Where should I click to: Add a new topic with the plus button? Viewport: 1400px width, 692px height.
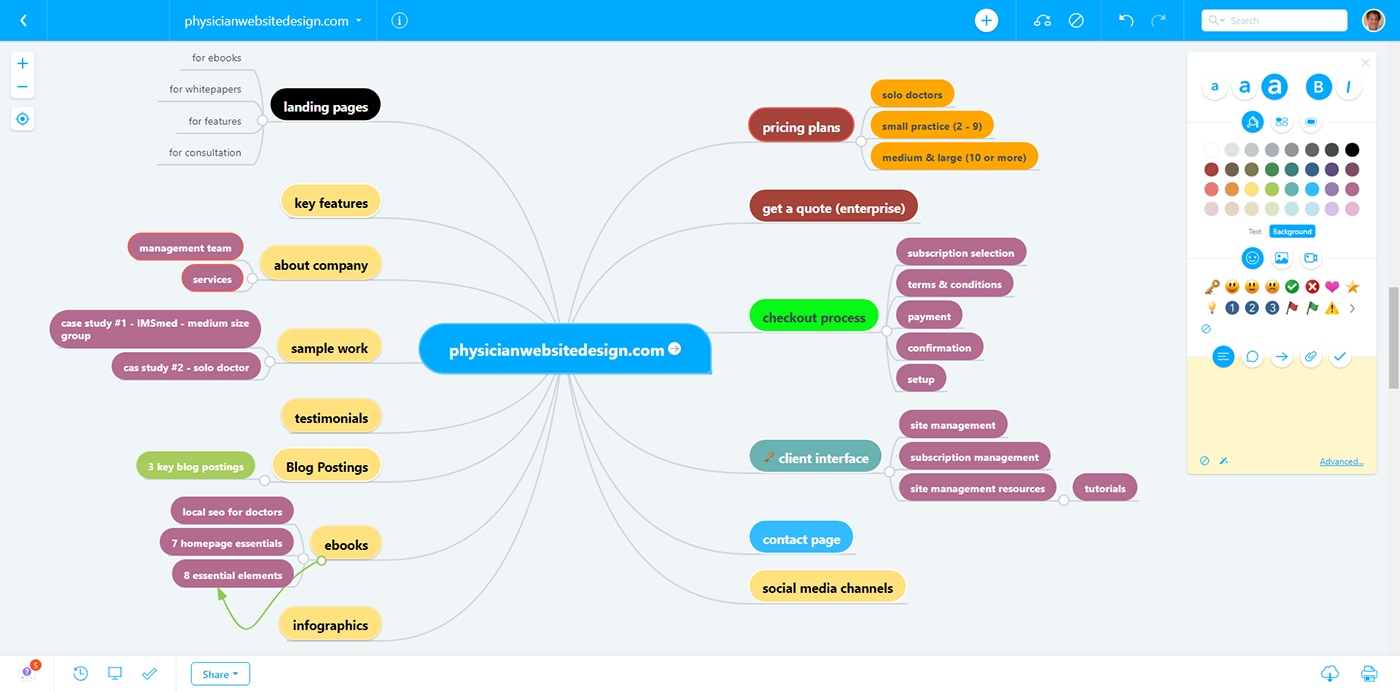(x=987, y=20)
